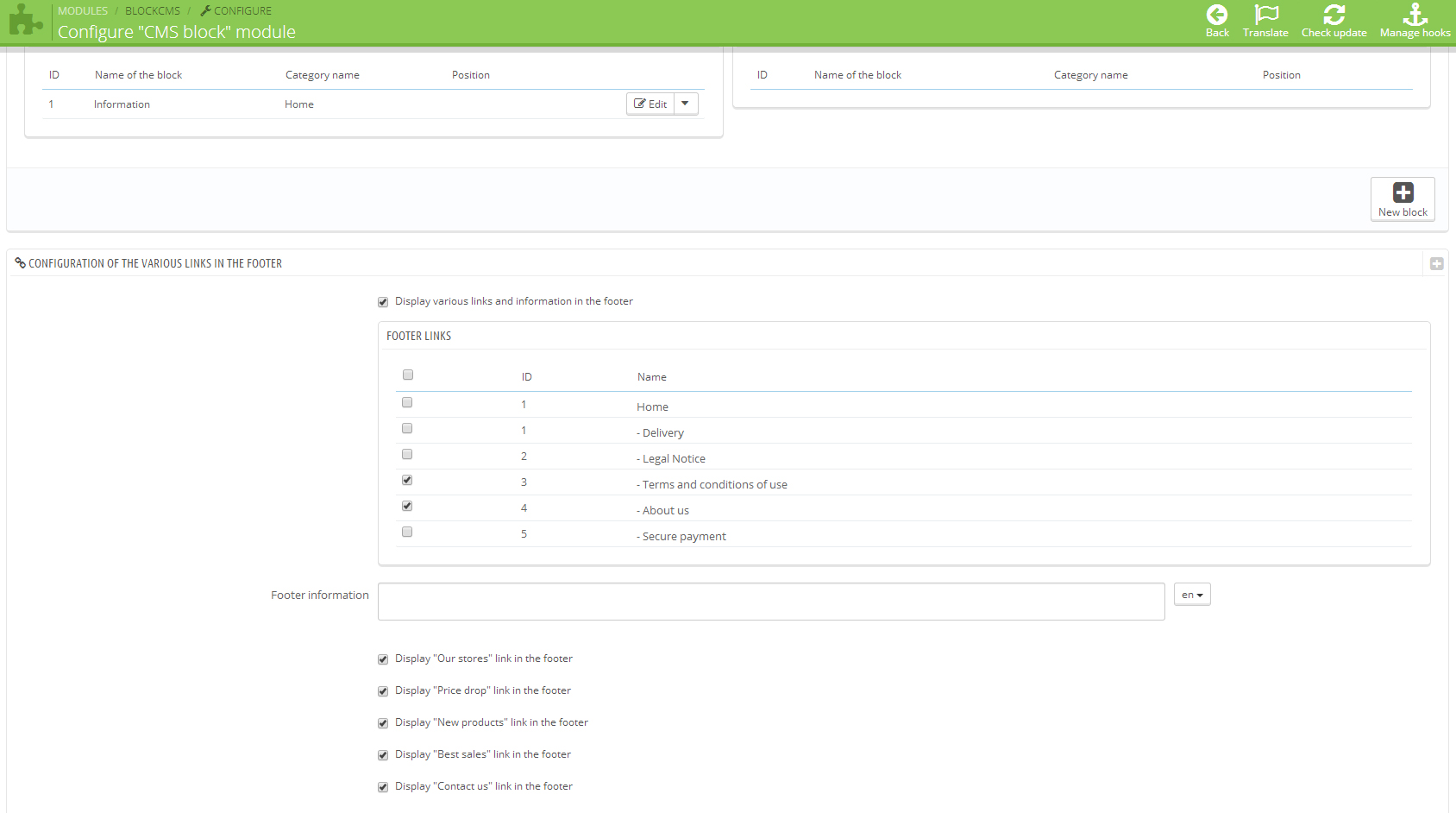Click the Edit button for Information block
Image resolution: width=1456 pixels, height=813 pixels.
[x=650, y=104]
